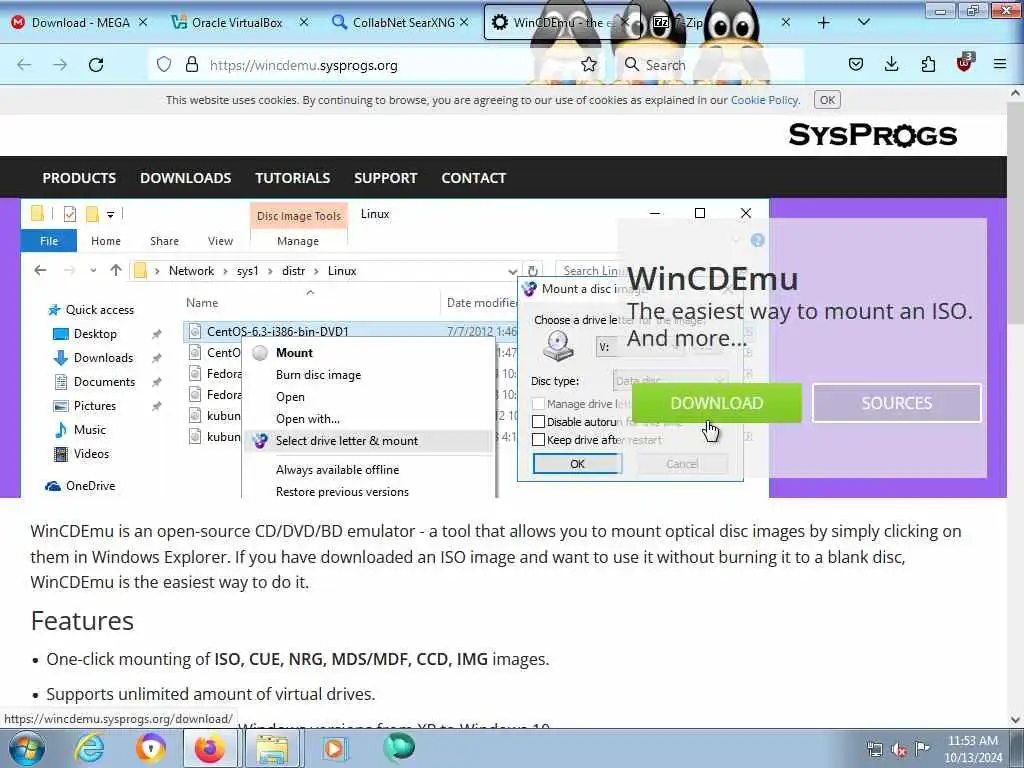Open the Cookie Policy link
The image size is (1024, 768).
pyautogui.click(x=764, y=100)
